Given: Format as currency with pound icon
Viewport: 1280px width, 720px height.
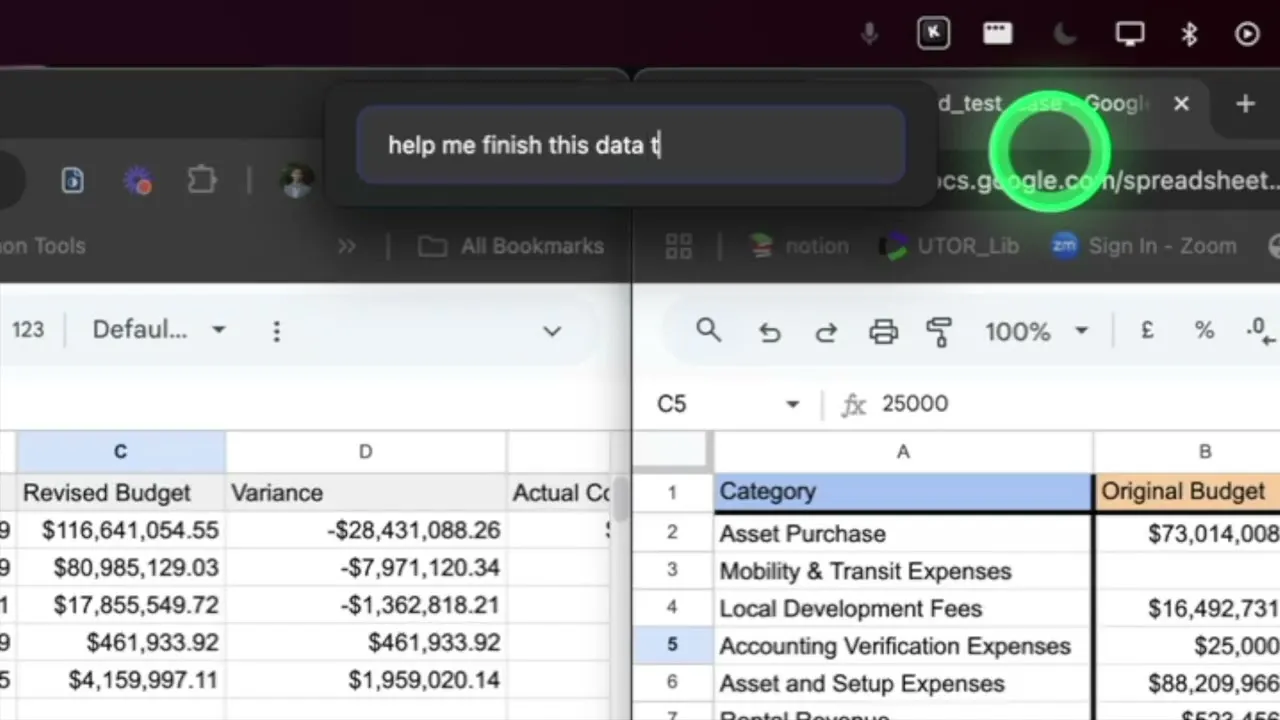Looking at the screenshot, I should pyautogui.click(x=1147, y=331).
